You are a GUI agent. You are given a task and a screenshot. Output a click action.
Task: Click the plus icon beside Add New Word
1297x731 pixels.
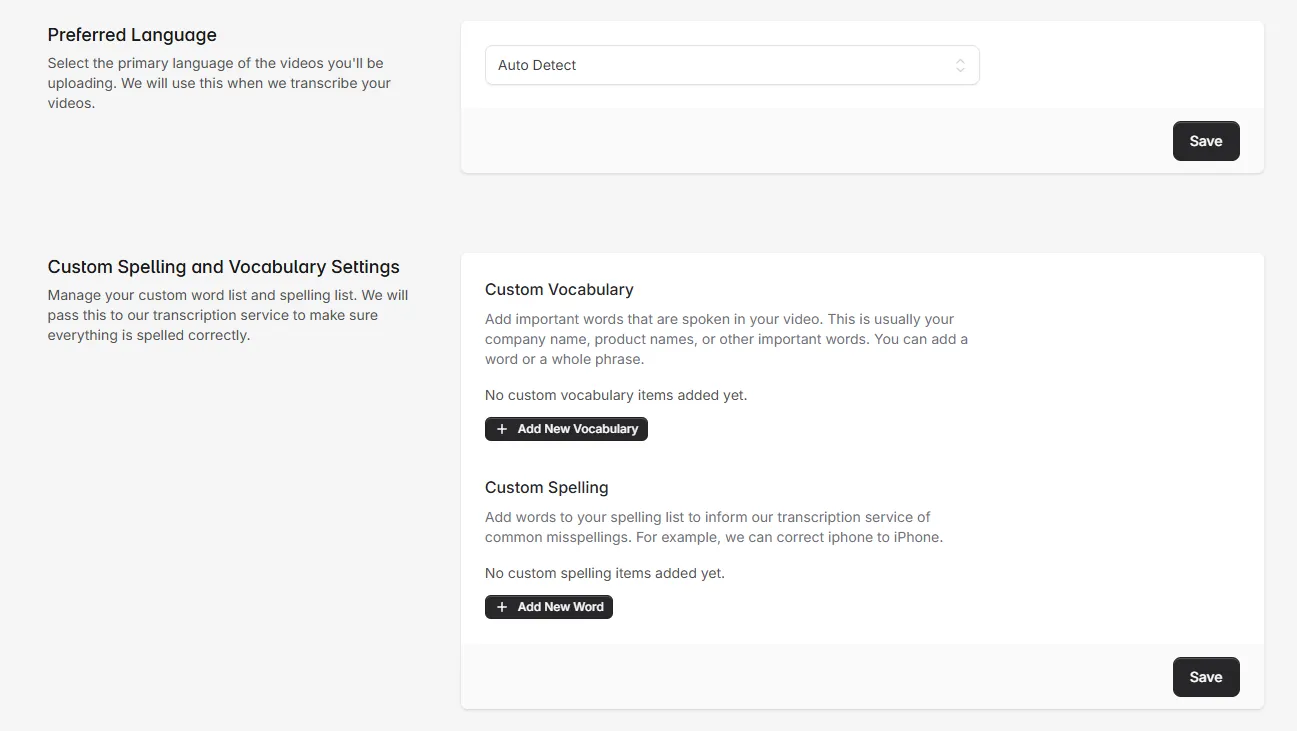coord(502,607)
